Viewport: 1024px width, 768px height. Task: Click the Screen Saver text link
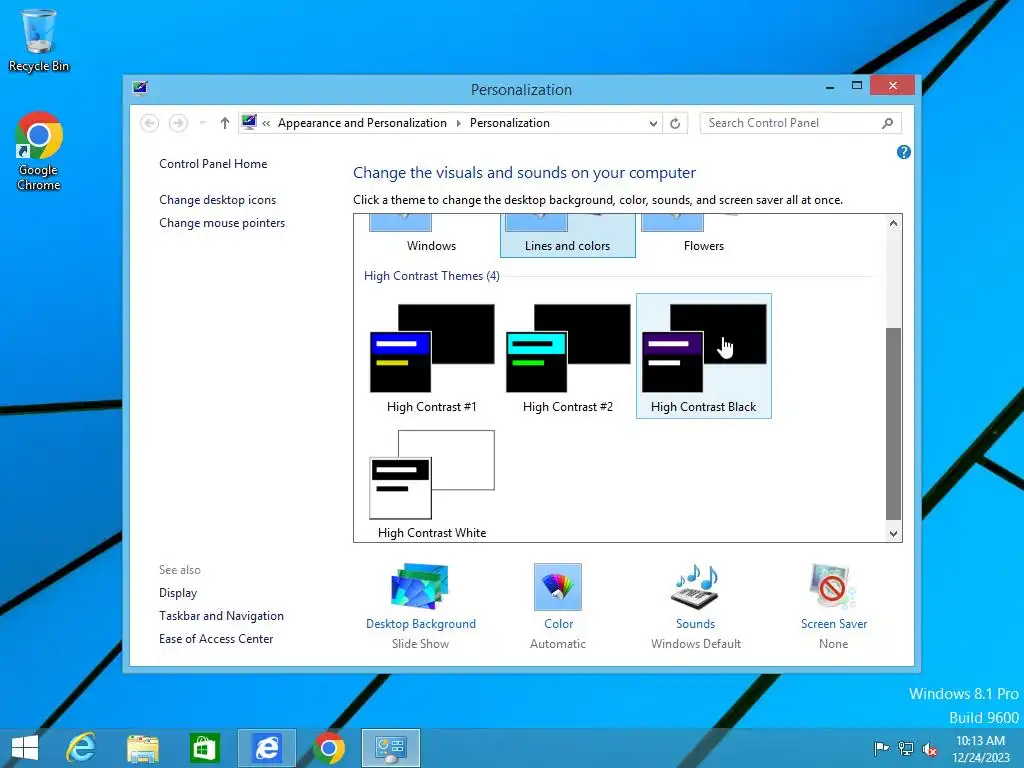834,624
